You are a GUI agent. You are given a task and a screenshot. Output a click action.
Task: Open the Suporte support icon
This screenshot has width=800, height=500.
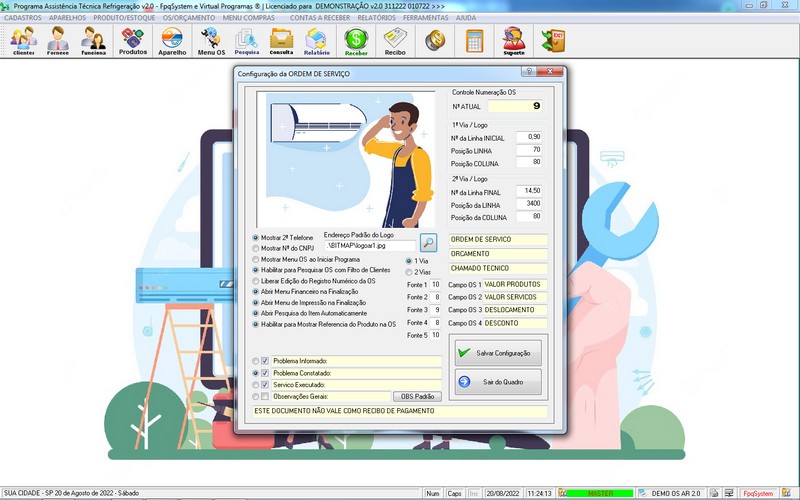point(513,41)
